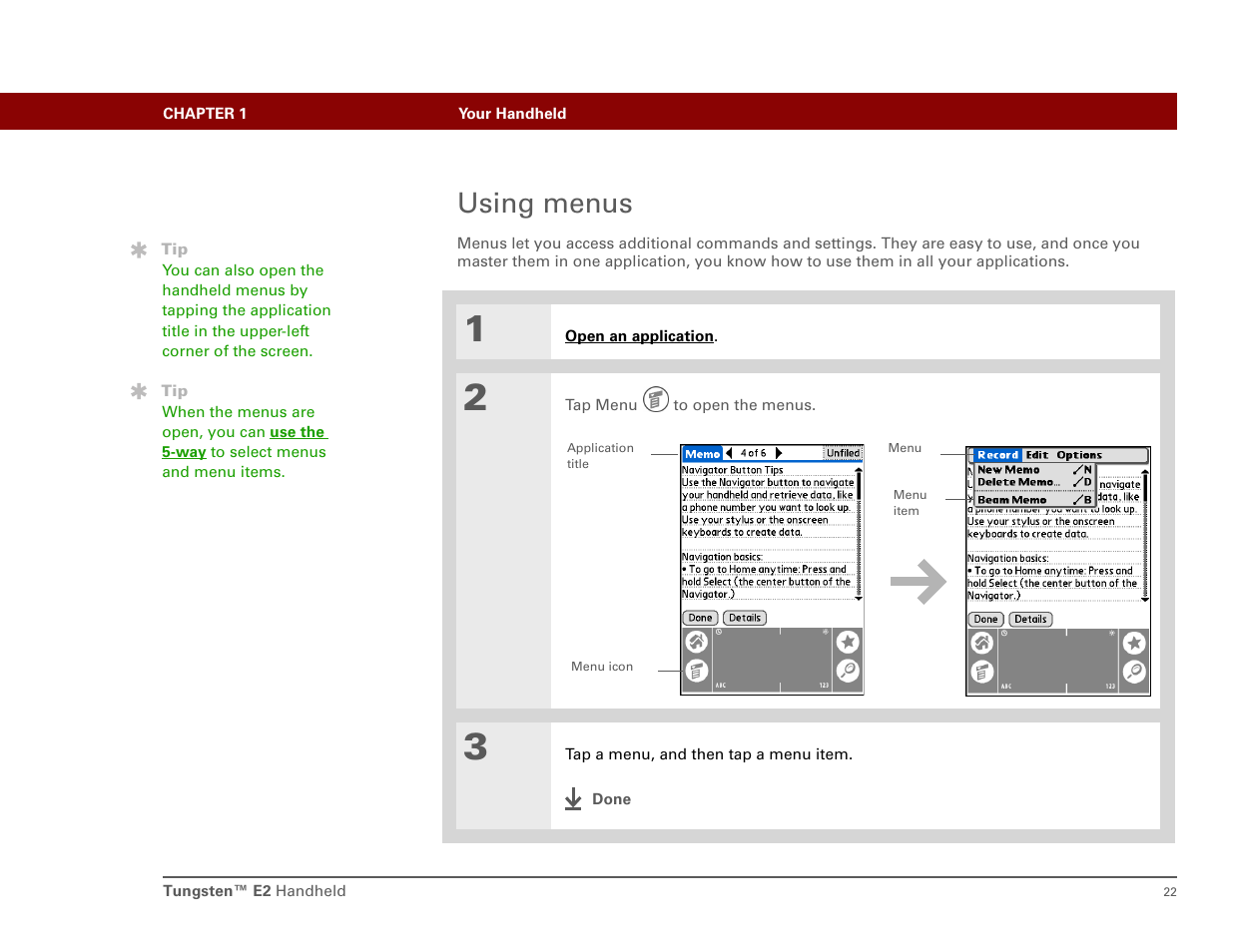This screenshot has width=1233, height=952.
Task: Click the 'CHAPTER 1' header text
Action: click(x=205, y=114)
